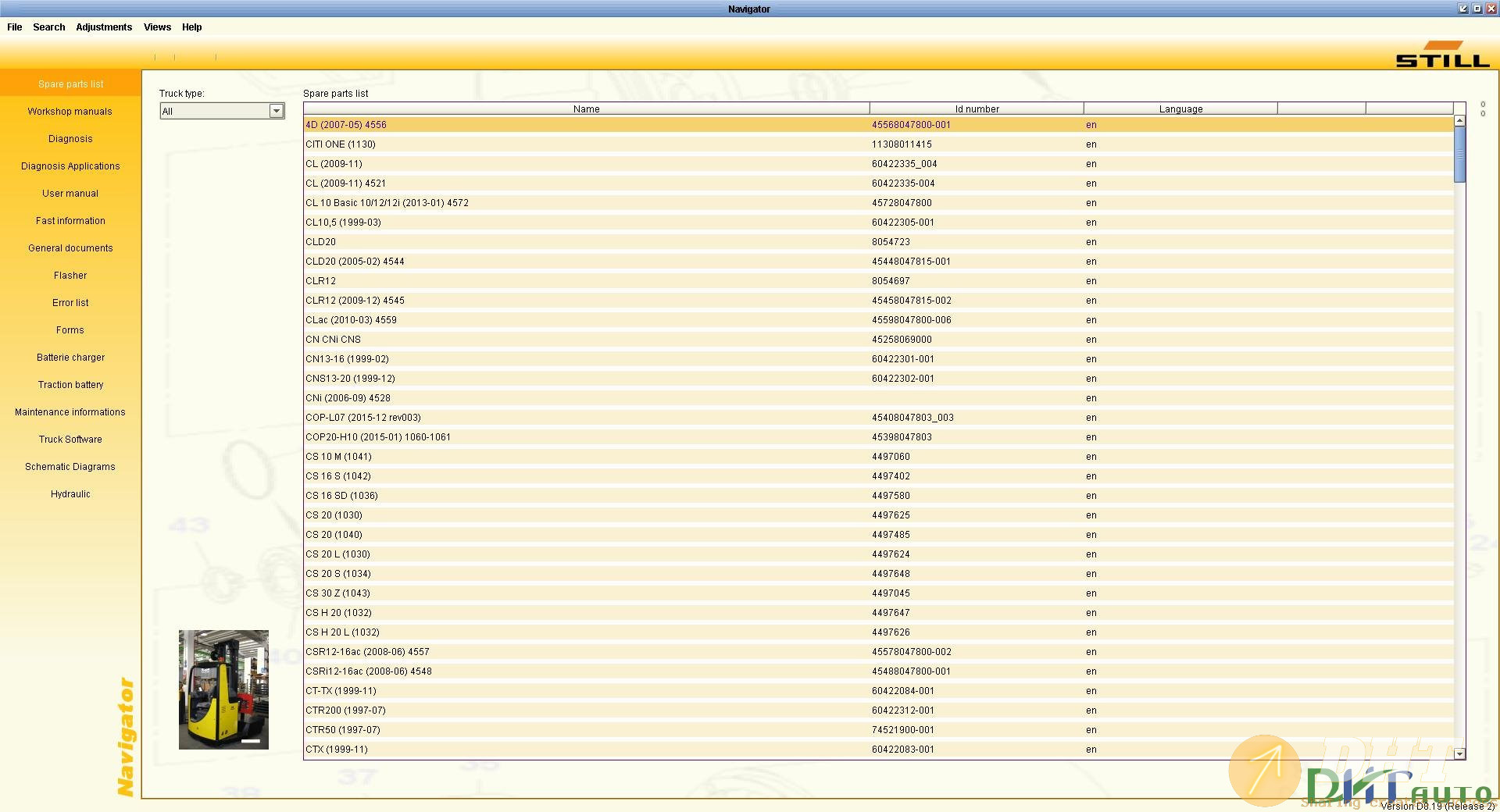This screenshot has height=812, width=1500.
Task: Open General documents section
Action: (x=70, y=248)
